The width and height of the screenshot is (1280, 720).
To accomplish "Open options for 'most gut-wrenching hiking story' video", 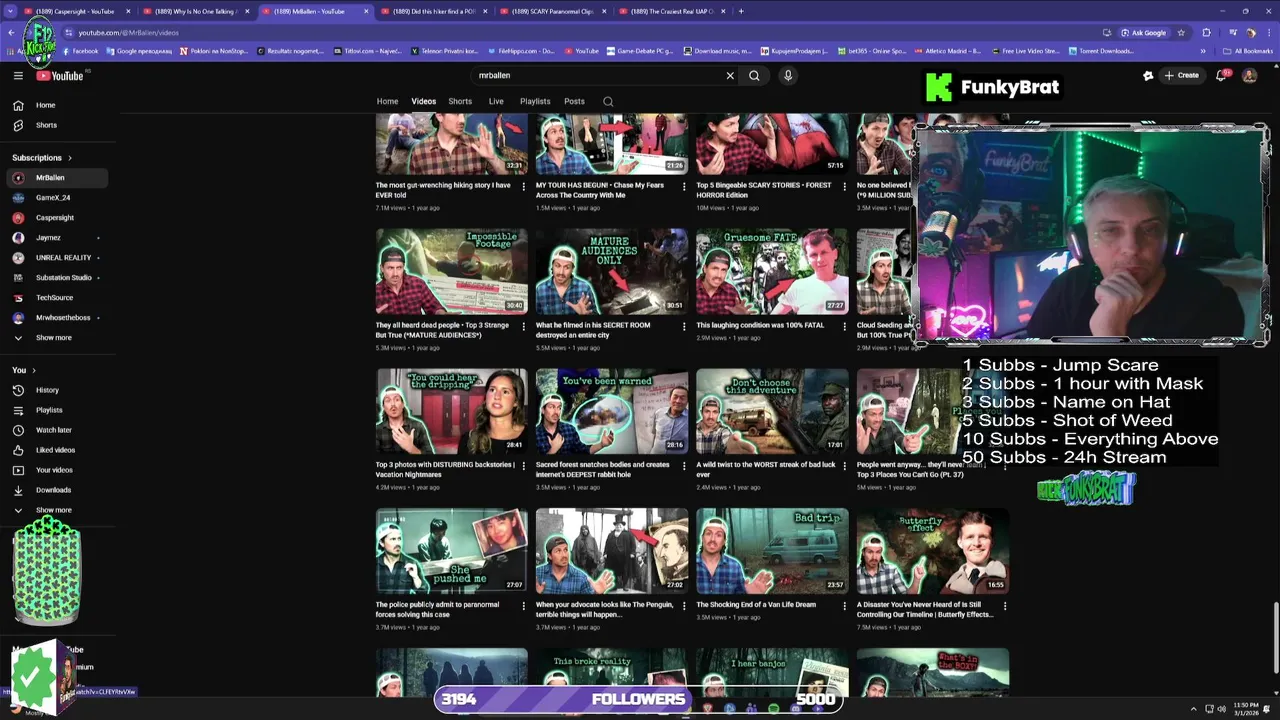I will click(x=523, y=186).
